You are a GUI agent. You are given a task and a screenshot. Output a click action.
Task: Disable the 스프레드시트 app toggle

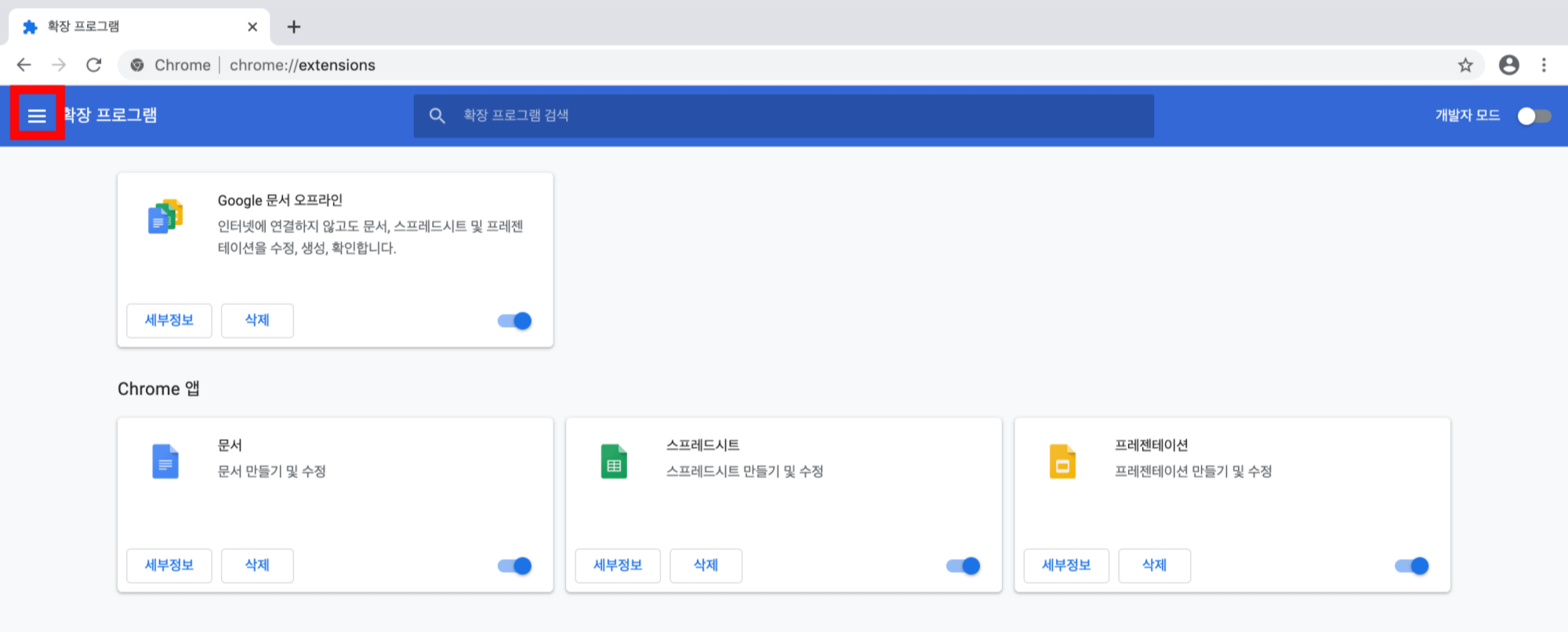(x=964, y=565)
